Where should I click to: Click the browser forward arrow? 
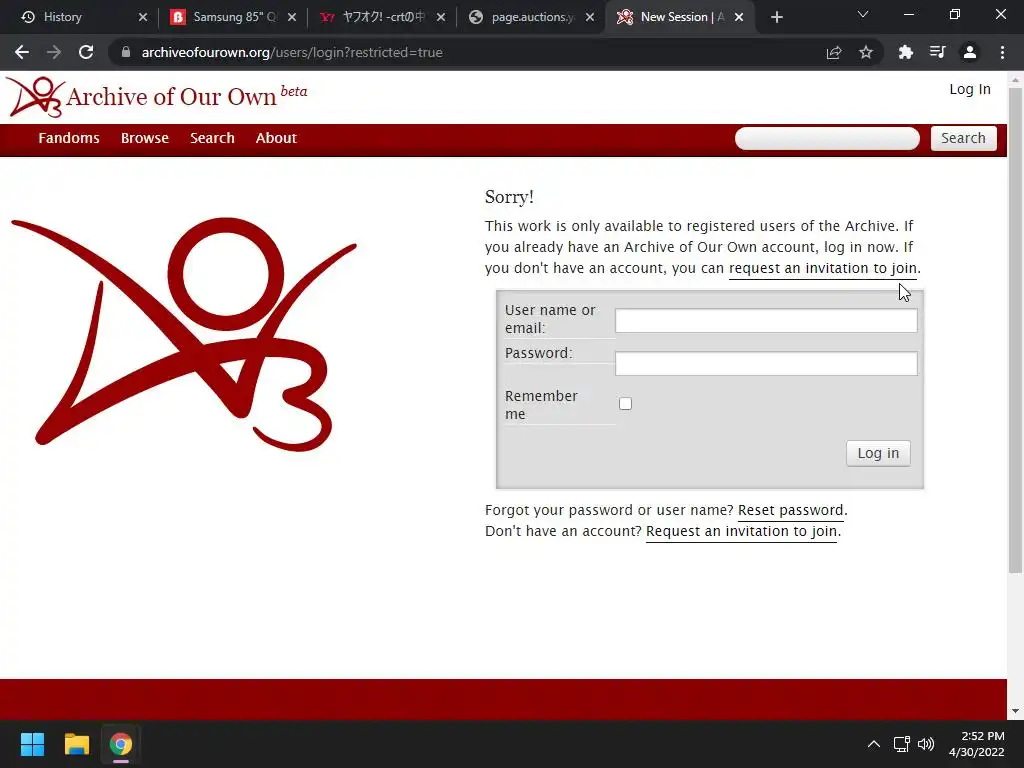pyautogui.click(x=54, y=52)
